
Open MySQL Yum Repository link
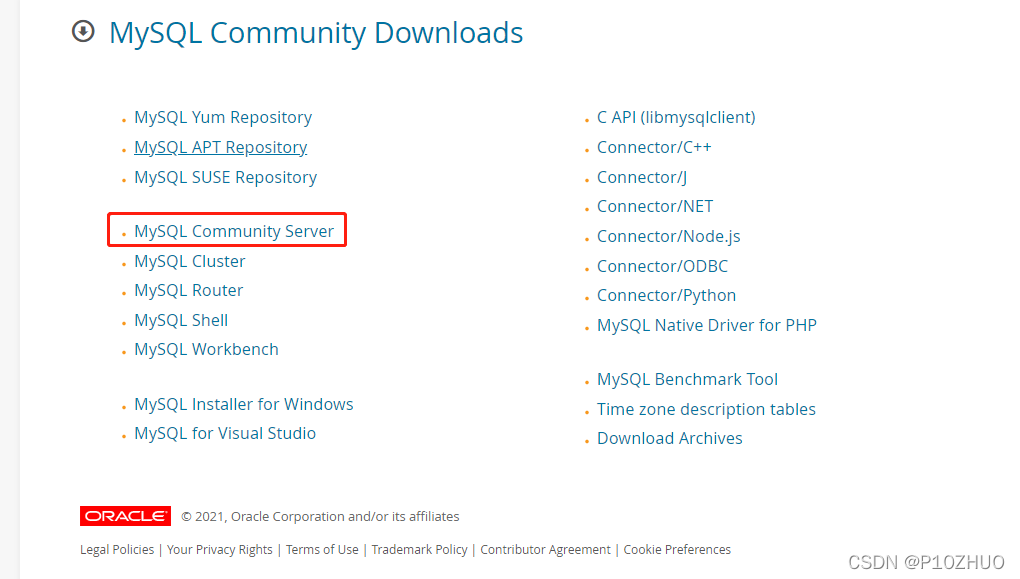223,117
